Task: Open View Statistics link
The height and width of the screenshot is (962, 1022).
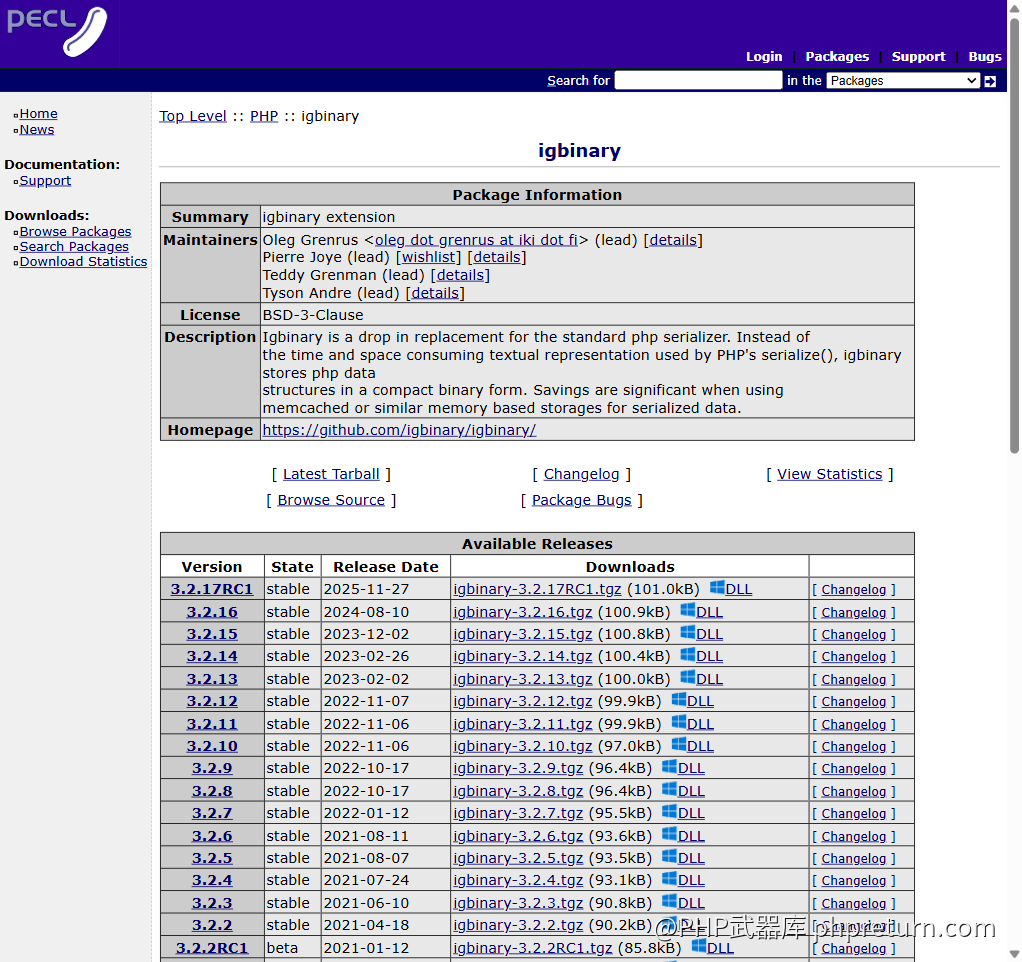Action: pos(829,474)
